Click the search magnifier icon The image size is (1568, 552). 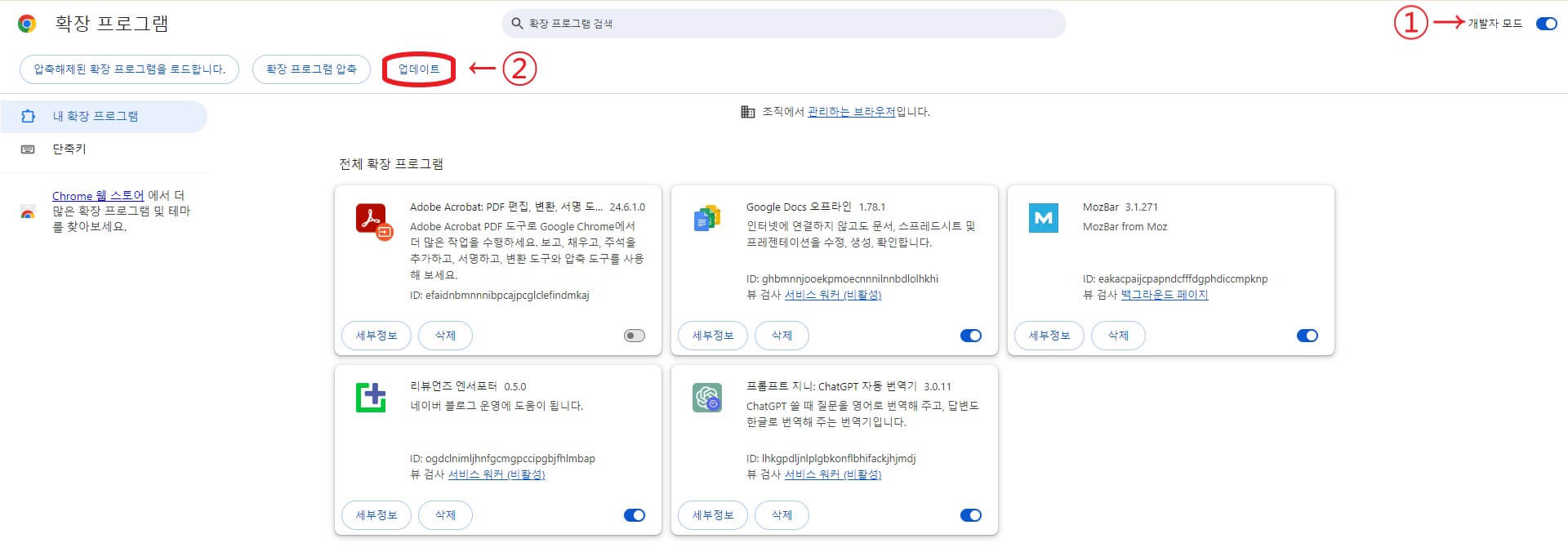(517, 24)
